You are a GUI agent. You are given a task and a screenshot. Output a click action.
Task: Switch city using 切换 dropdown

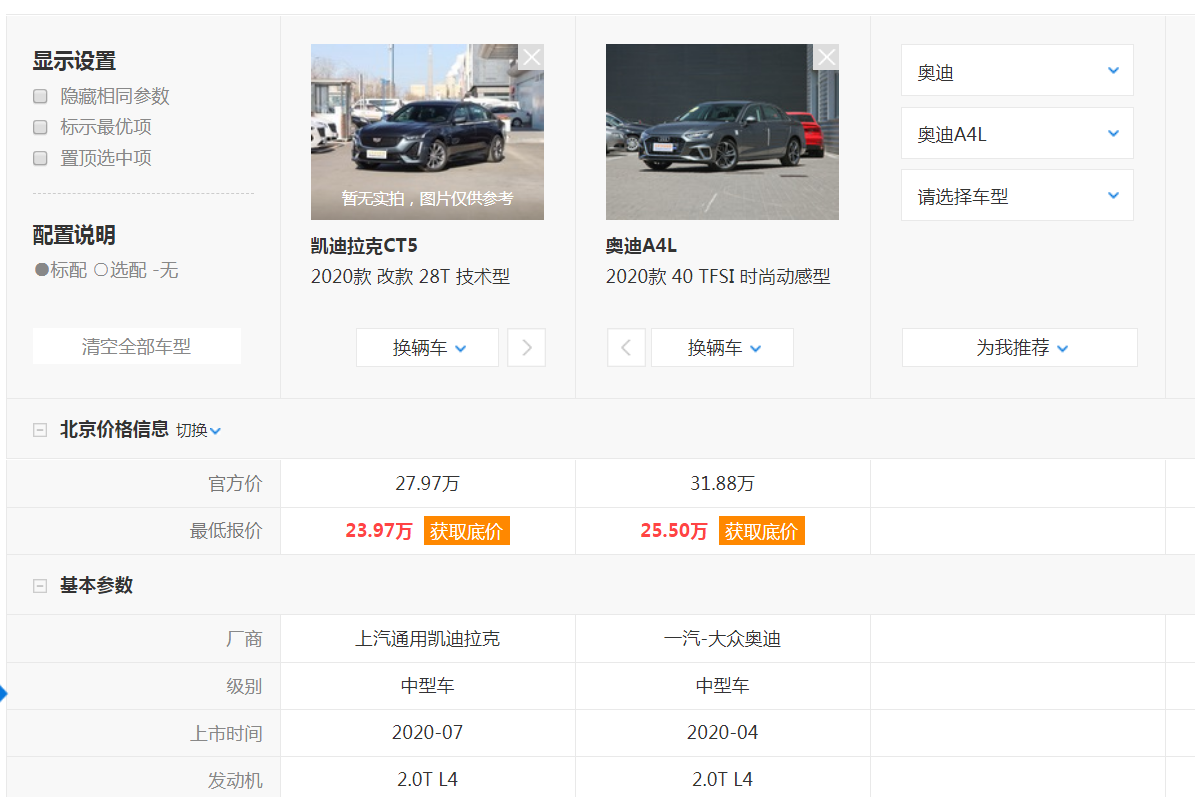coord(198,431)
